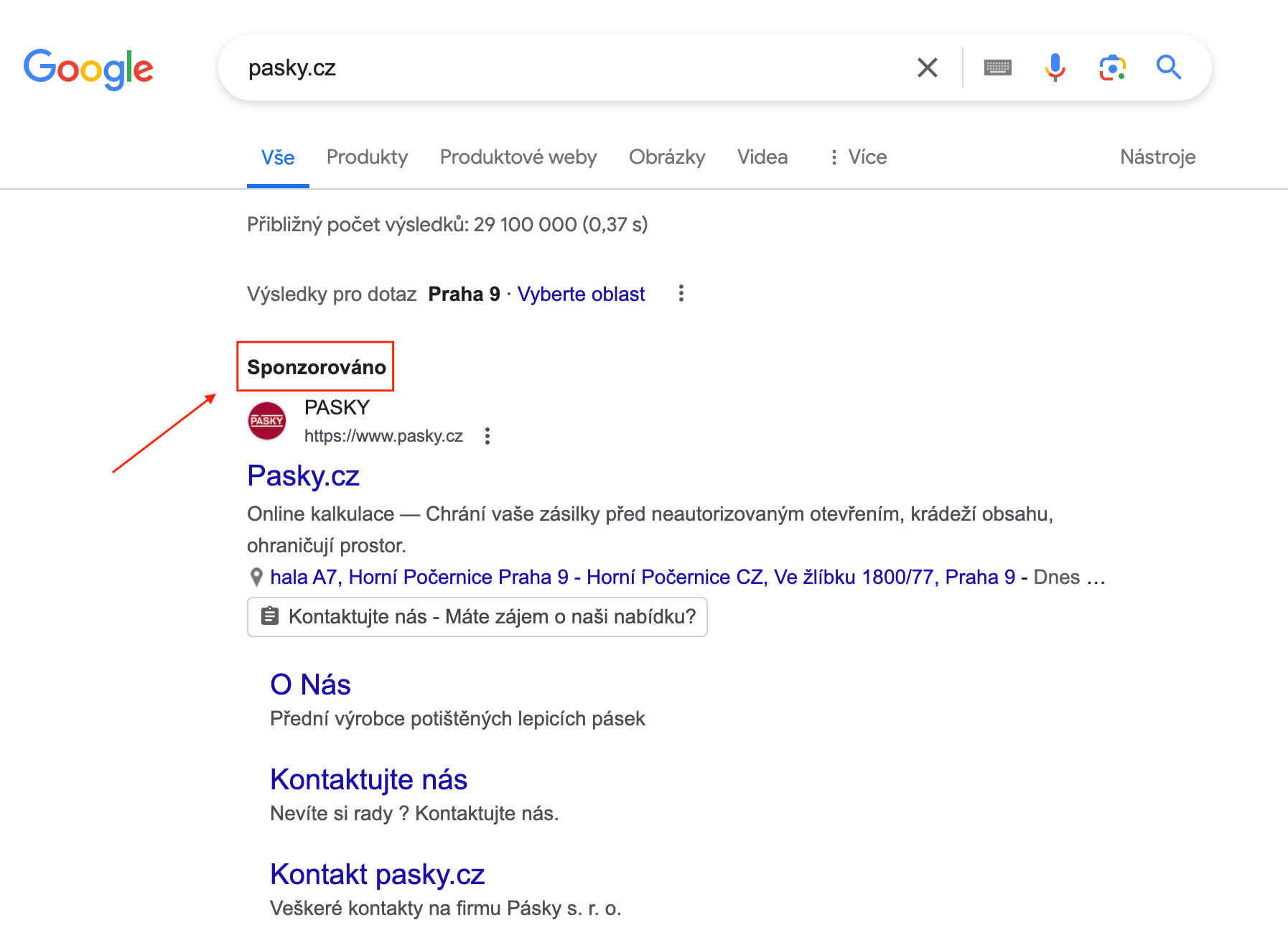Open Nástroje search tools
Image resolution: width=1288 pixels, height=938 pixels.
click(x=1157, y=157)
